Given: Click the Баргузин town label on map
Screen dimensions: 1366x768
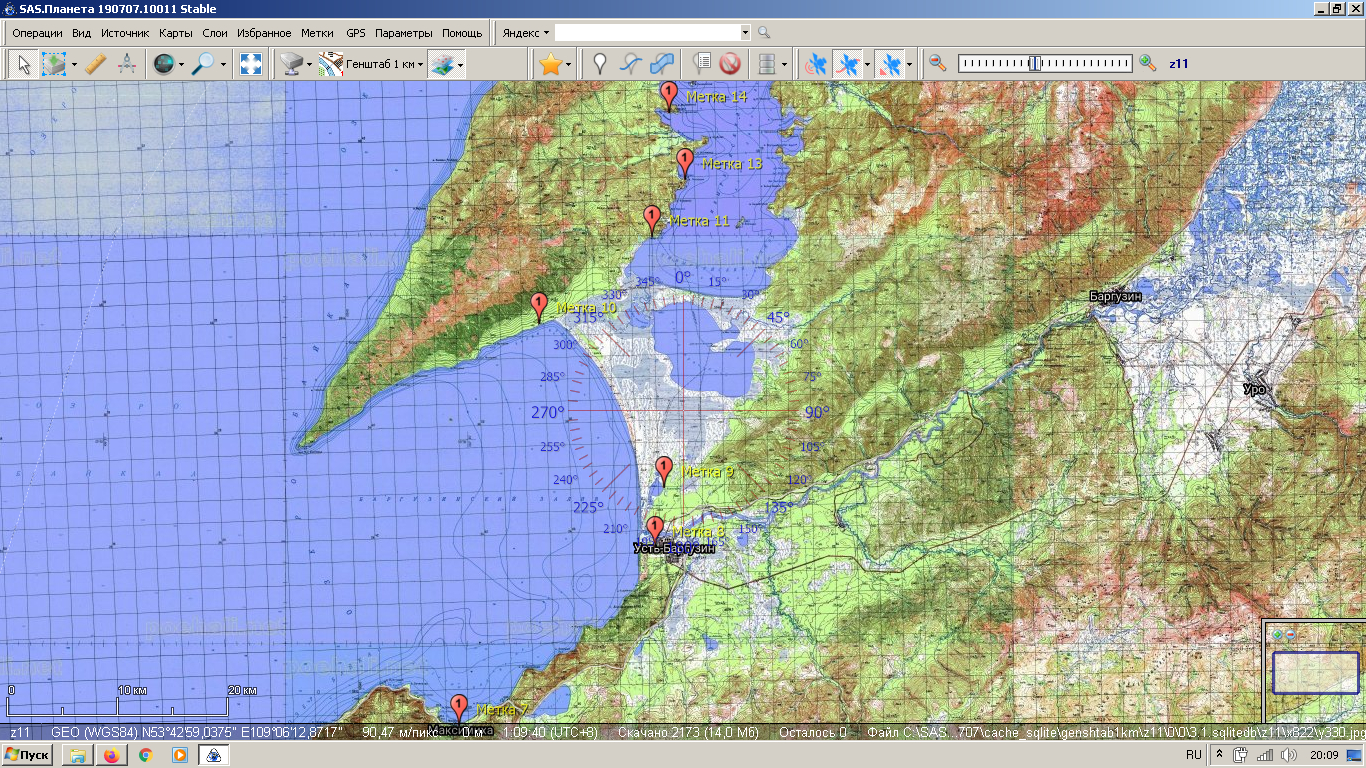Looking at the screenshot, I should [1116, 296].
